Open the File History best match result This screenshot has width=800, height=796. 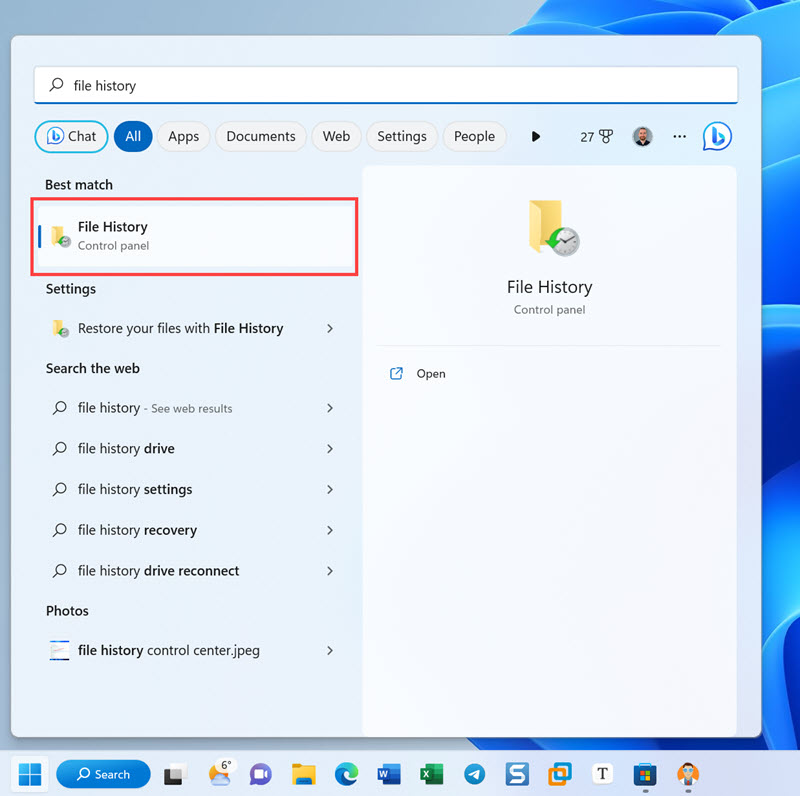(194, 236)
